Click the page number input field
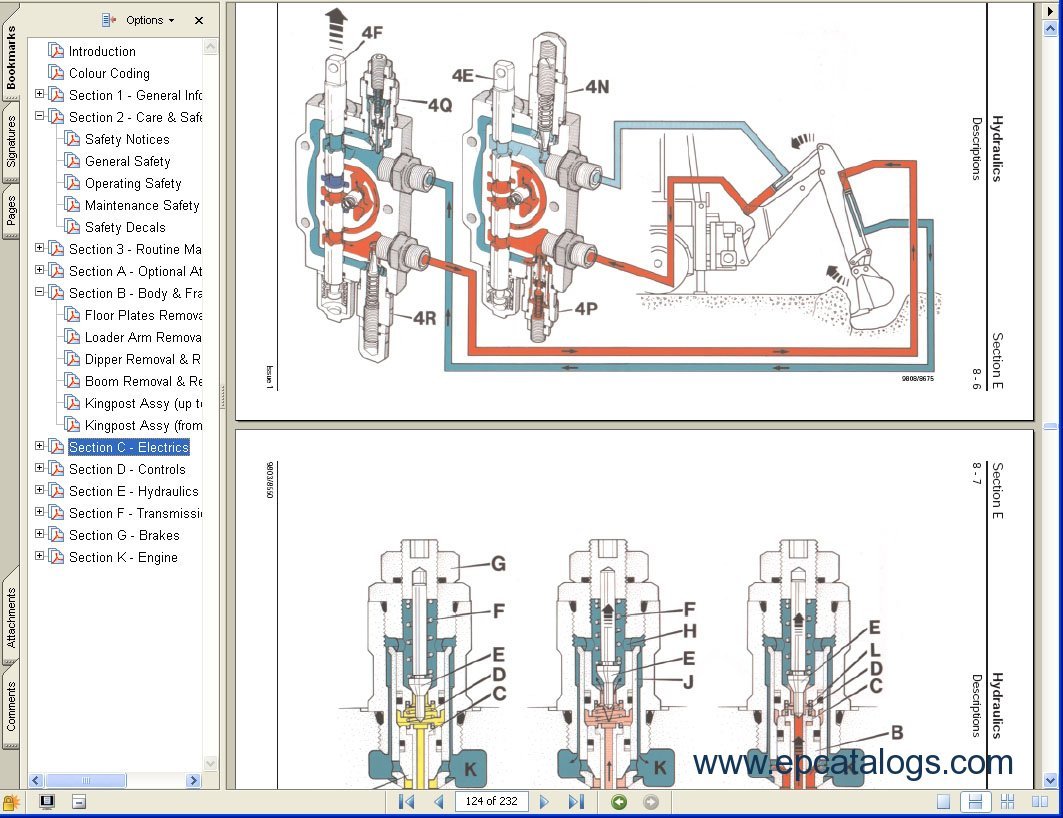 tap(491, 802)
